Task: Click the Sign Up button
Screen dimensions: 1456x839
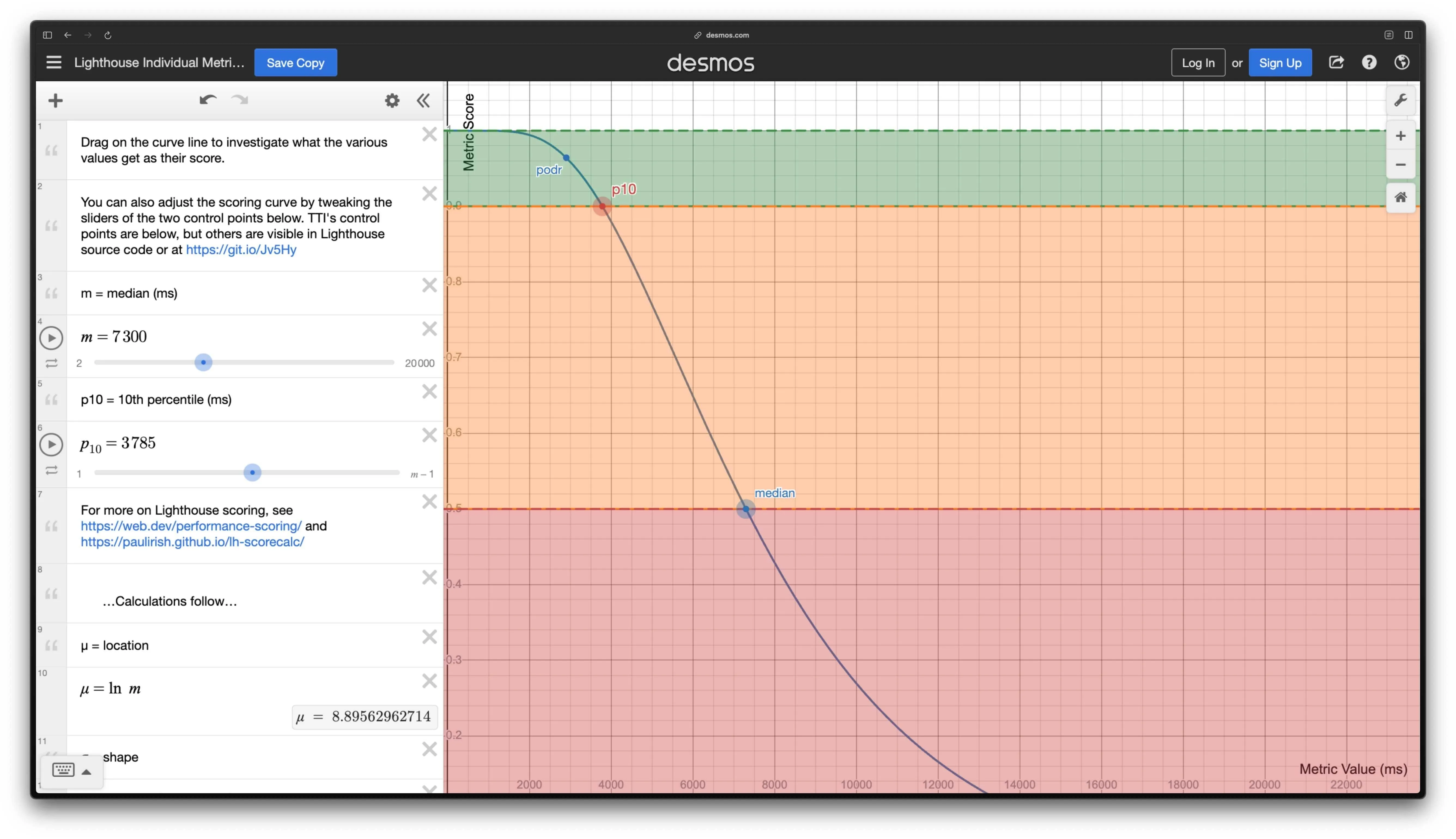Action: [1280, 62]
